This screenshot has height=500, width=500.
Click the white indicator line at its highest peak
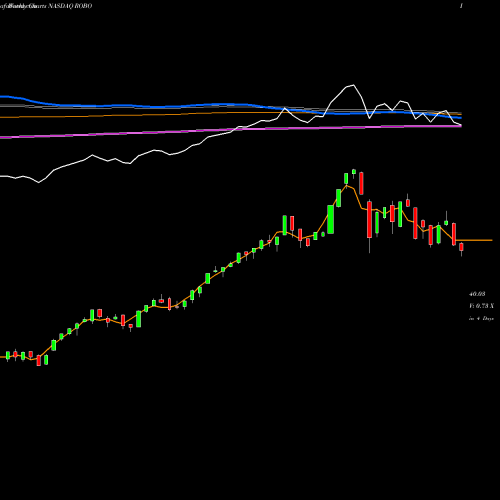pos(353,85)
